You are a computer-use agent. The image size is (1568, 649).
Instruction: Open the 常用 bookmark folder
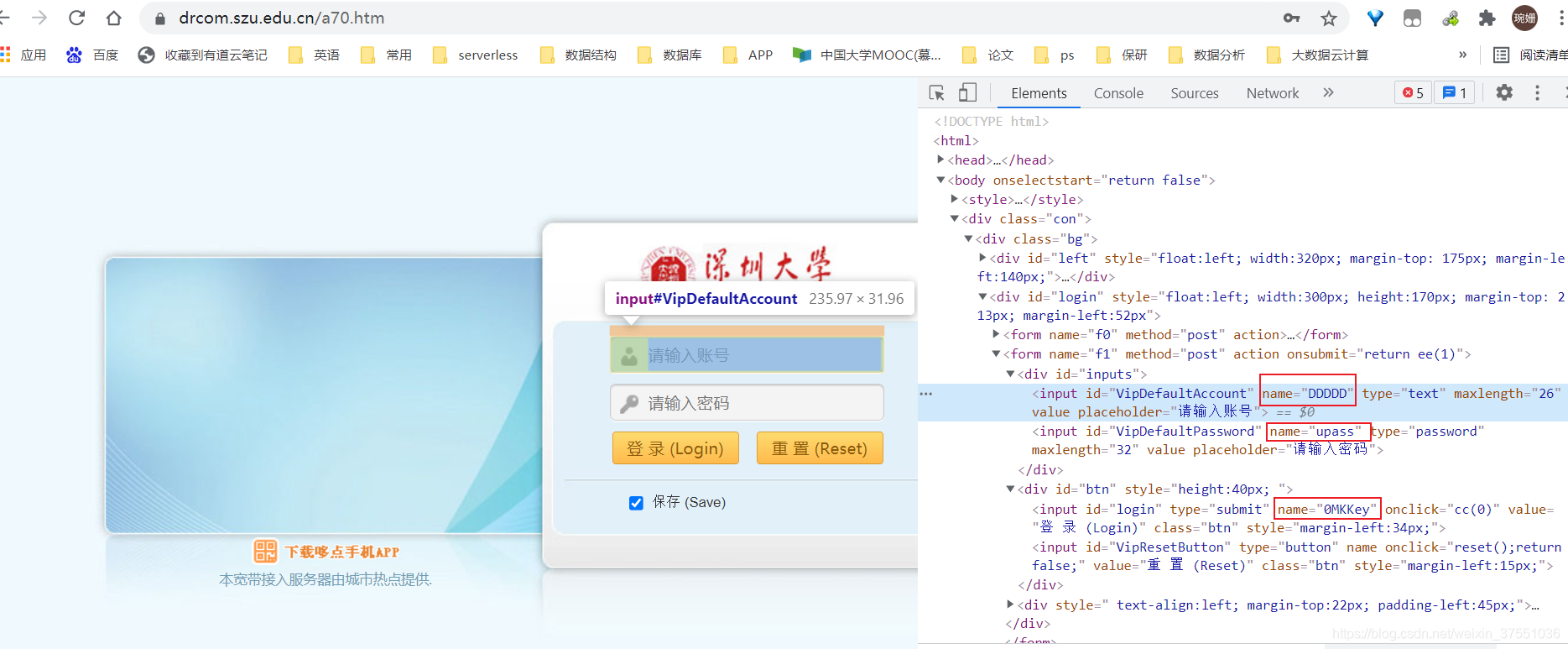click(386, 55)
